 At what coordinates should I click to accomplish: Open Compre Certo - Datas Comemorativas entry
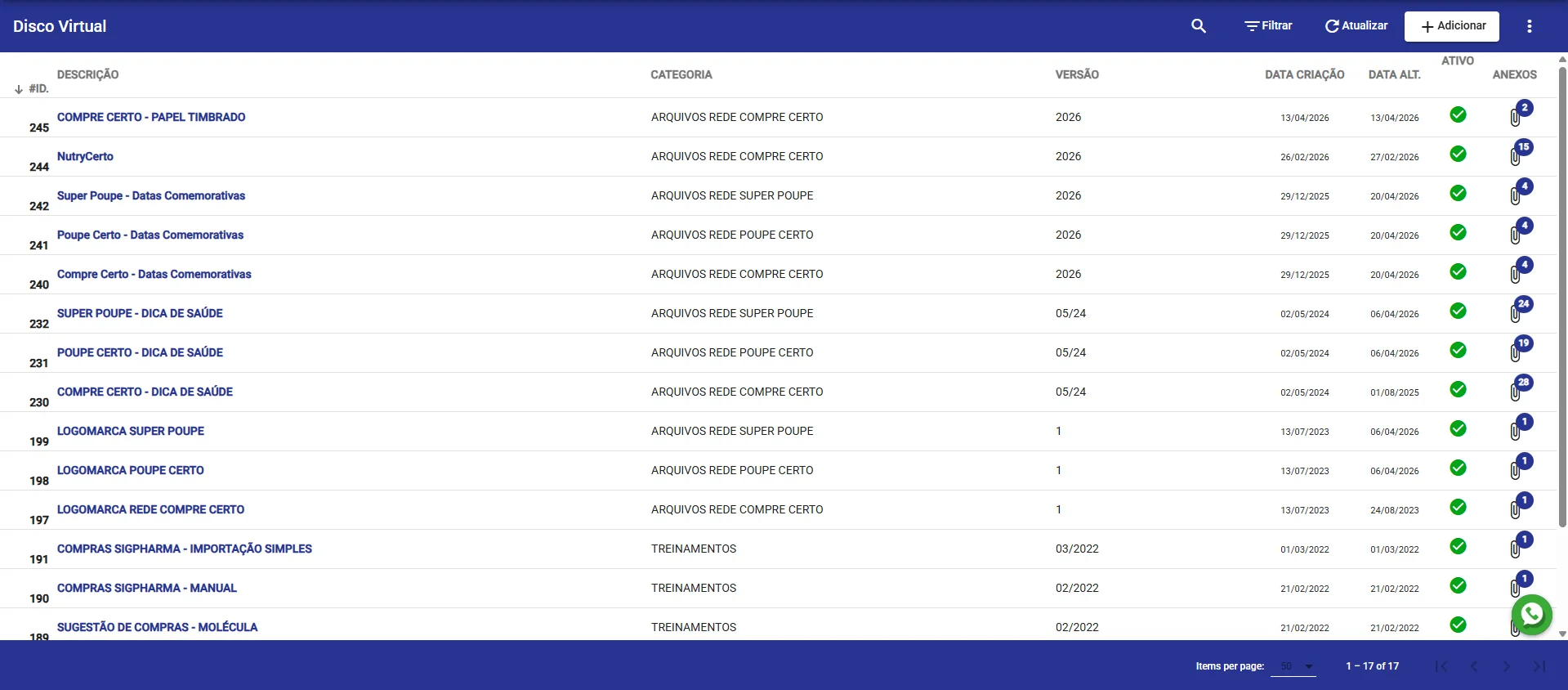(154, 274)
